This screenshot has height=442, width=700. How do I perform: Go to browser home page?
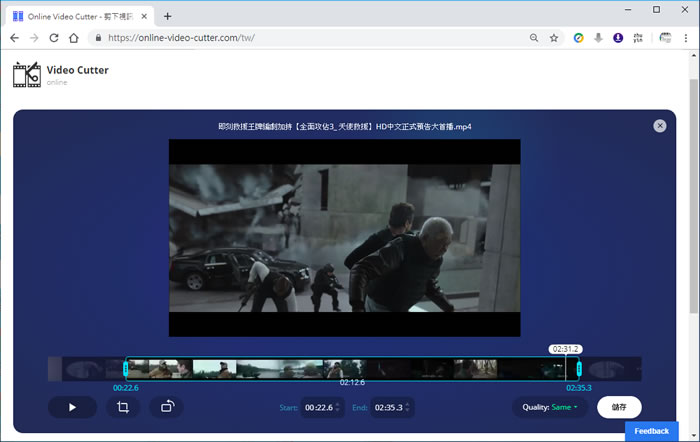[x=74, y=38]
